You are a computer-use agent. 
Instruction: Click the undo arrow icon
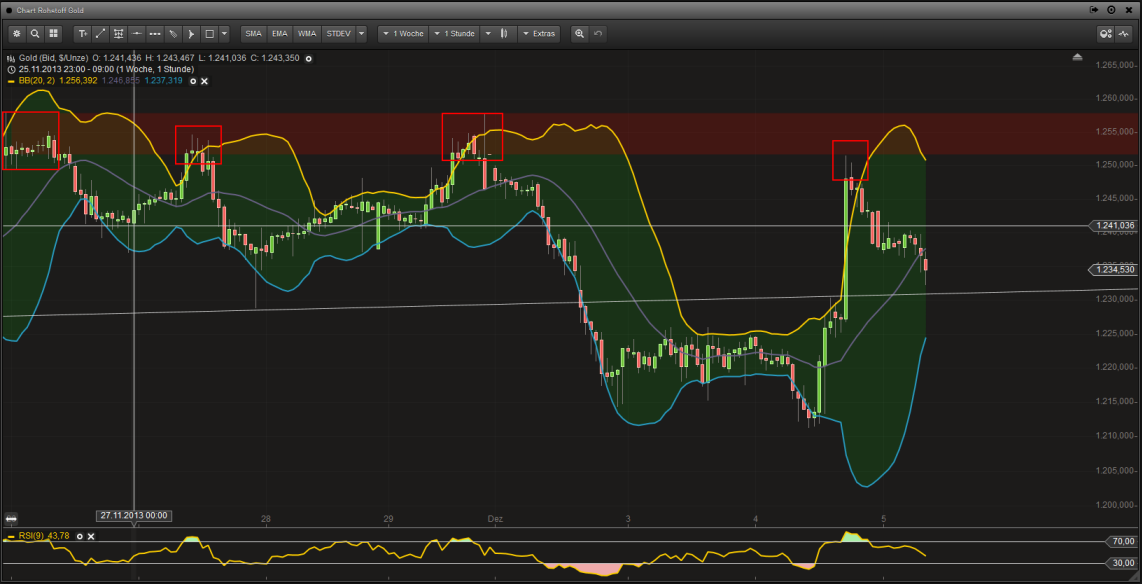(598, 33)
